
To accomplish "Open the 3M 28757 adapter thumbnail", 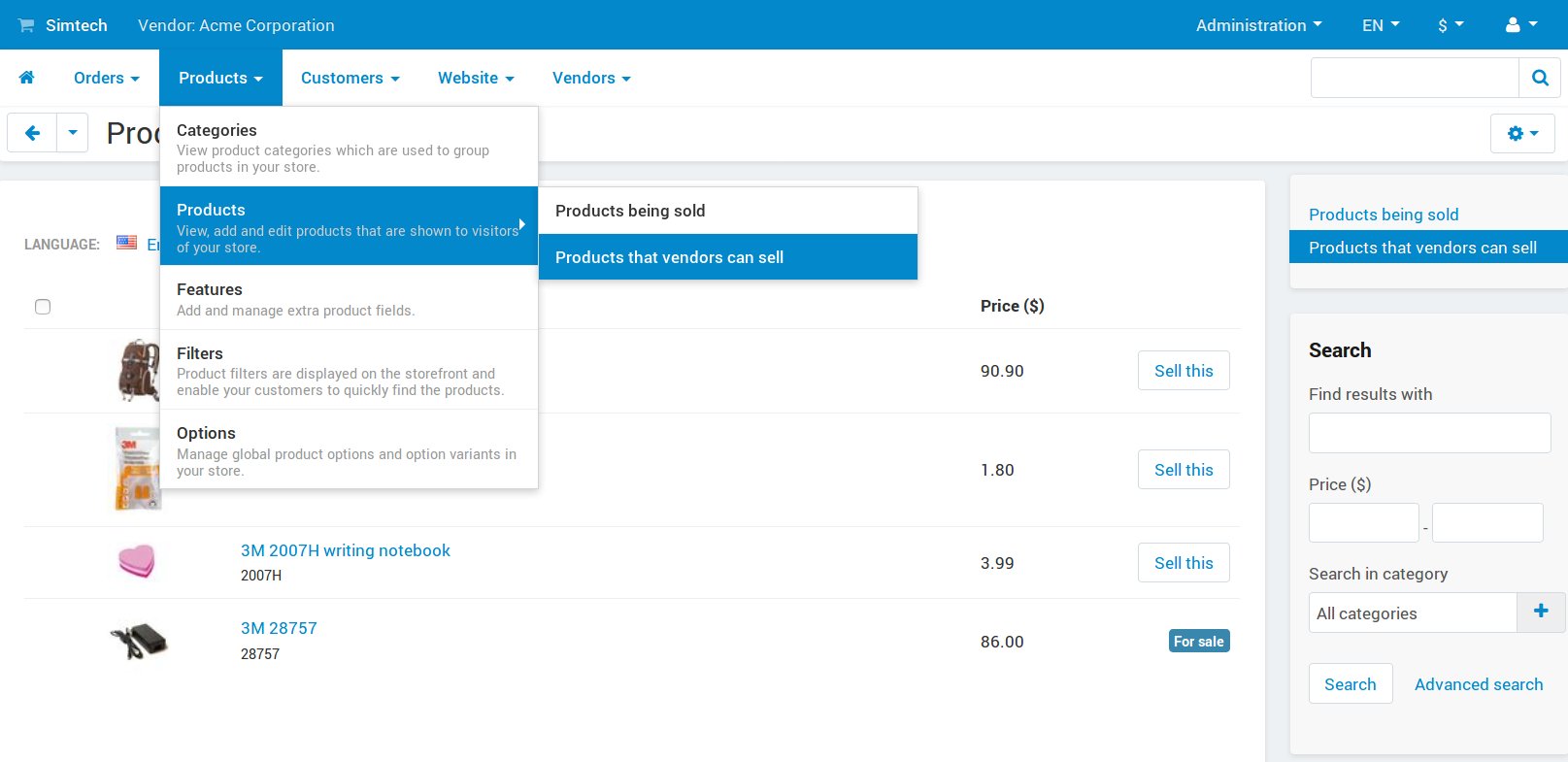I will [x=139, y=640].
